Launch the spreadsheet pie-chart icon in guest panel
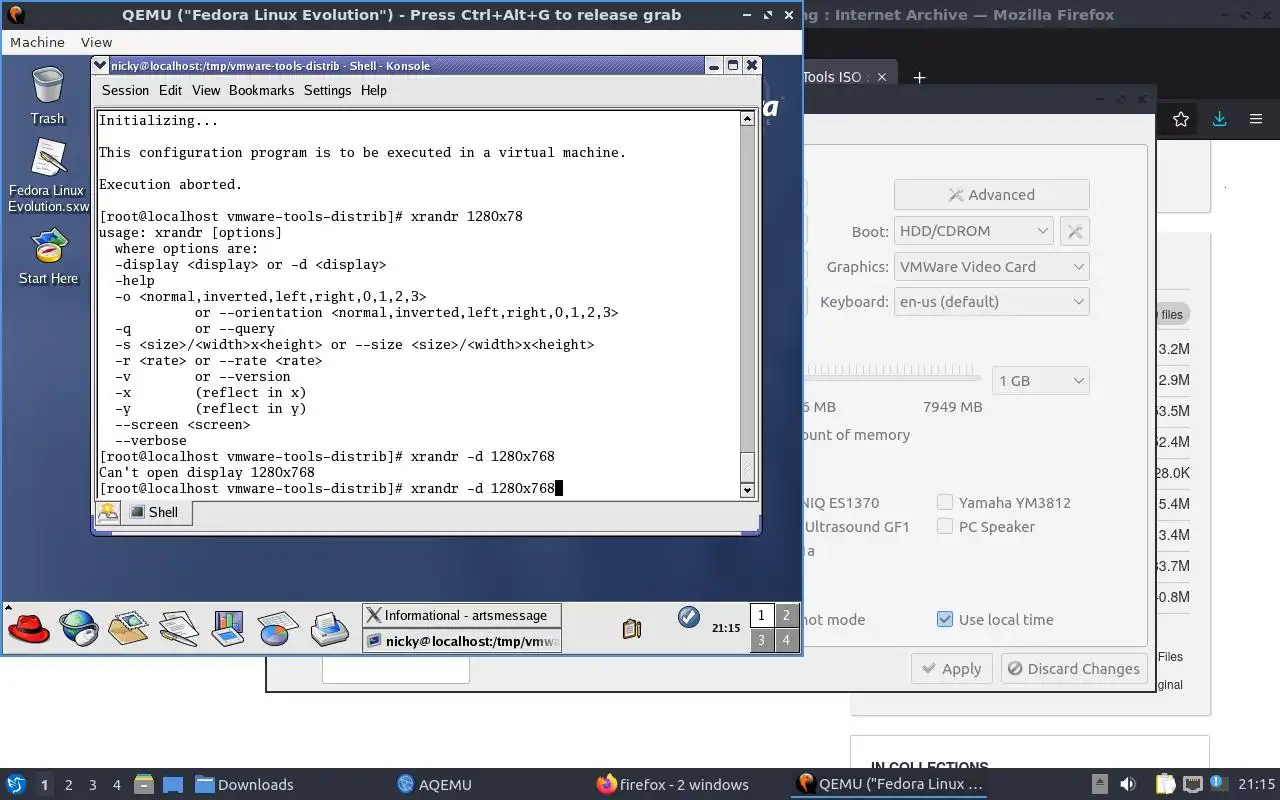1280x800 pixels. point(278,628)
